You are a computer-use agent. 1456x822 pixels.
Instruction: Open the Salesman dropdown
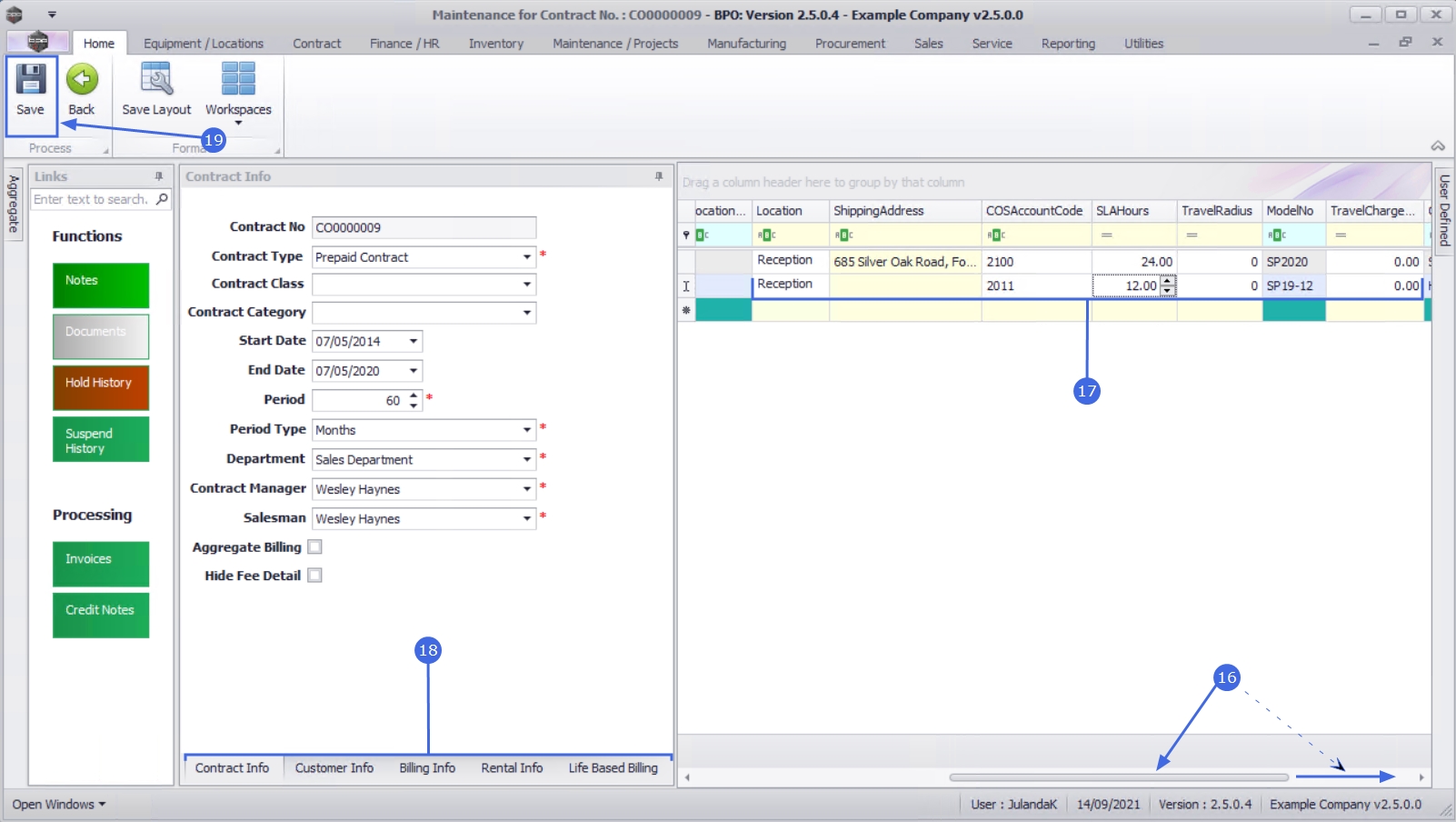[x=526, y=519]
